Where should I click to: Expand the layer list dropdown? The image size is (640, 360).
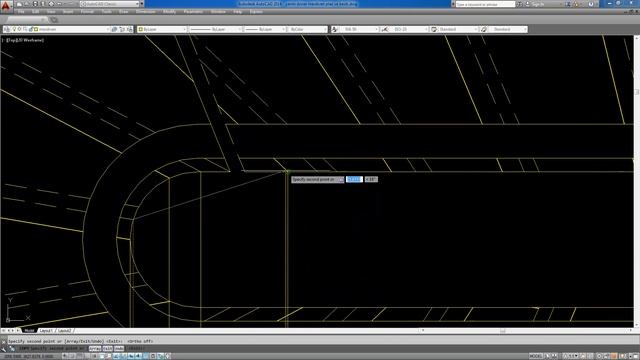(x=108, y=29)
